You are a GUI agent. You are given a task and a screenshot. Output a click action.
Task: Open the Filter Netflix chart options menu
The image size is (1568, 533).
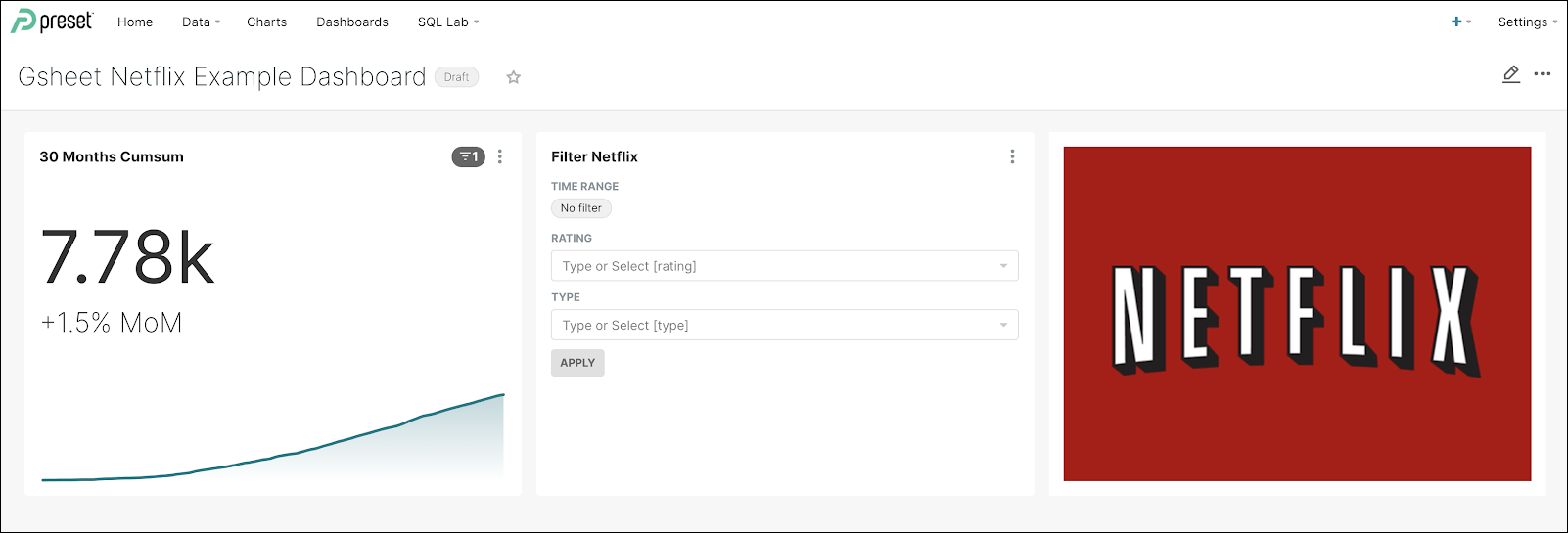[x=1012, y=156]
